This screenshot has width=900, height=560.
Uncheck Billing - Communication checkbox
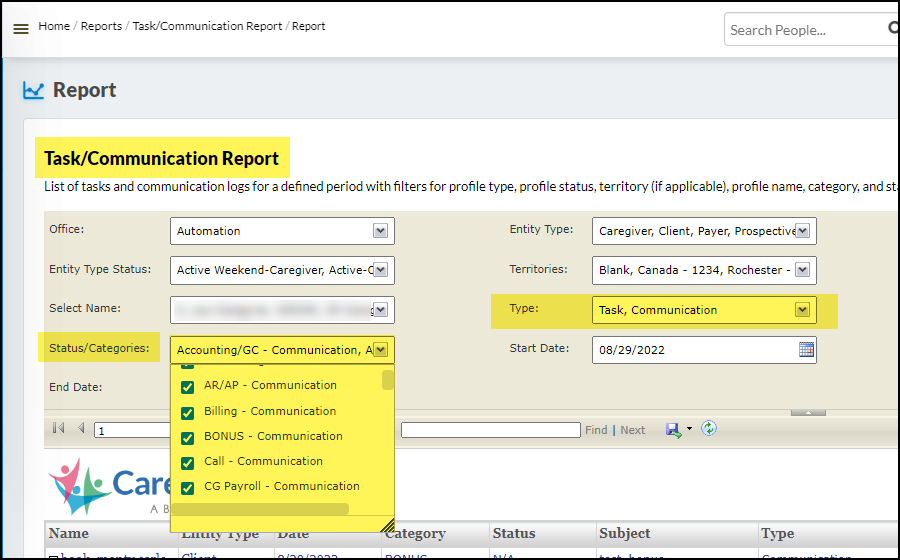click(187, 412)
